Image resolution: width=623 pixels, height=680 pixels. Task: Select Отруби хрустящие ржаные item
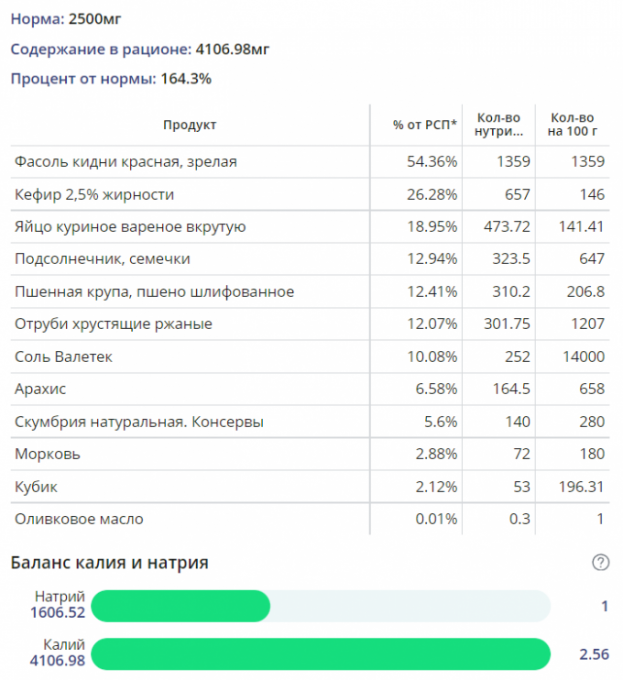[x=113, y=324]
